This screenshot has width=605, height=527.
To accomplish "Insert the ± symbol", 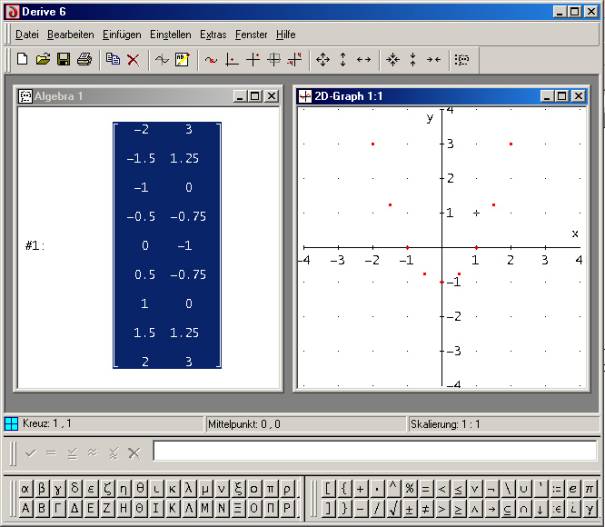I will 409,508.
